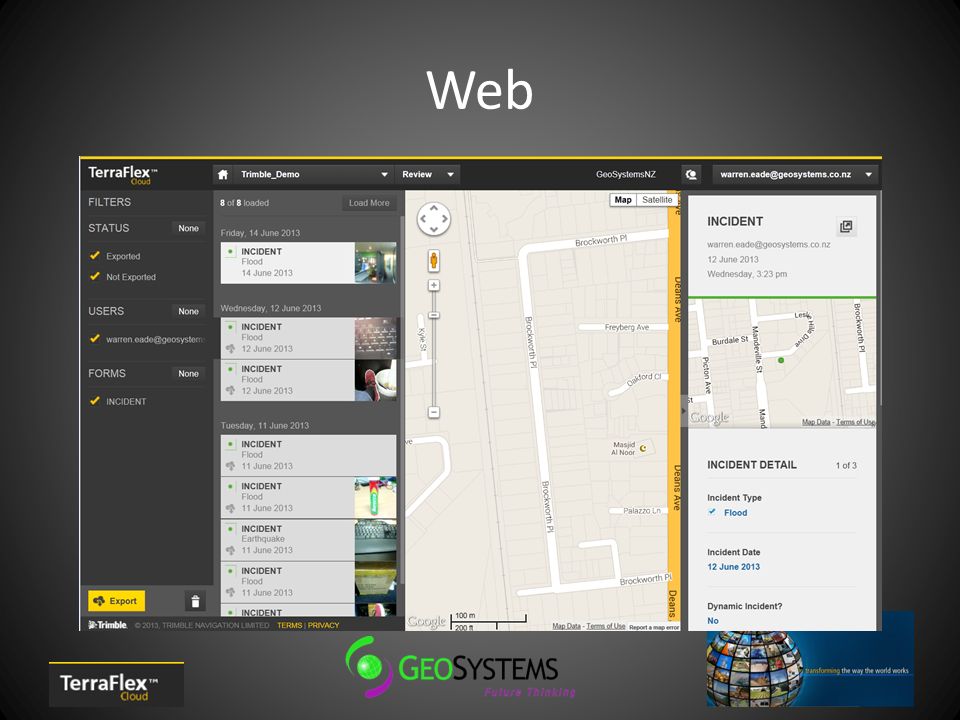Expand the warren.eade account menu
The width and height of the screenshot is (960, 720).
tap(795, 174)
